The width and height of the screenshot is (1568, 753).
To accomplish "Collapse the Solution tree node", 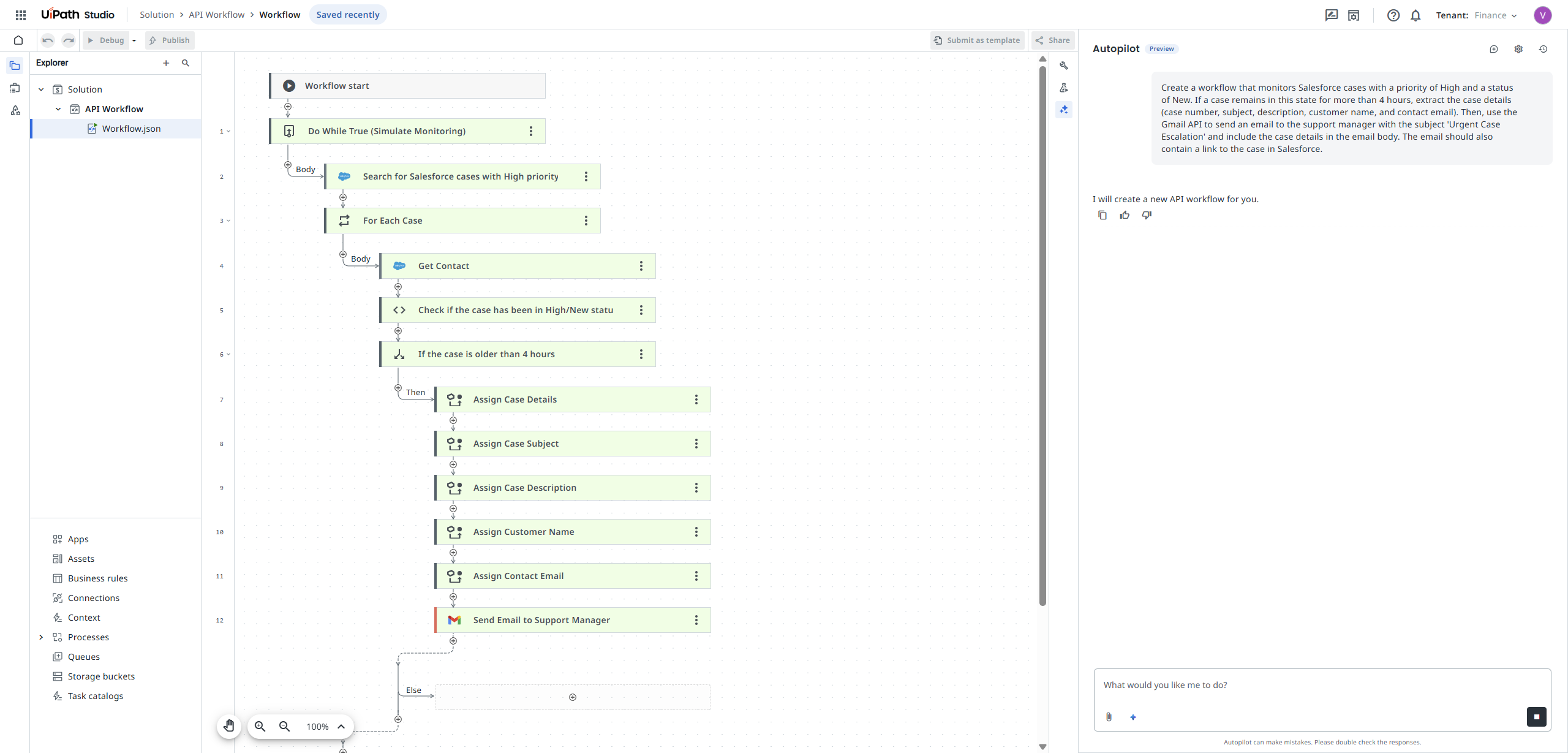I will point(41,89).
